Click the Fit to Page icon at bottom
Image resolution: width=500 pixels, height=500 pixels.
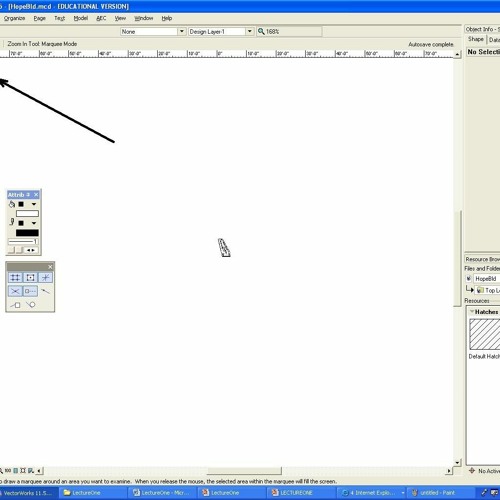[x=15, y=471]
